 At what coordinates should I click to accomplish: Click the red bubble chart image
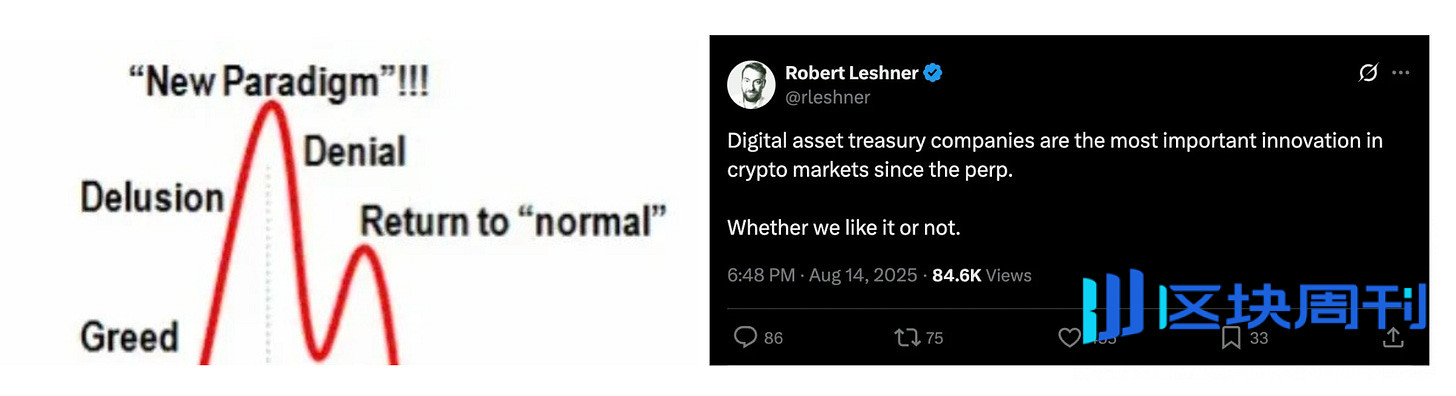click(374, 211)
